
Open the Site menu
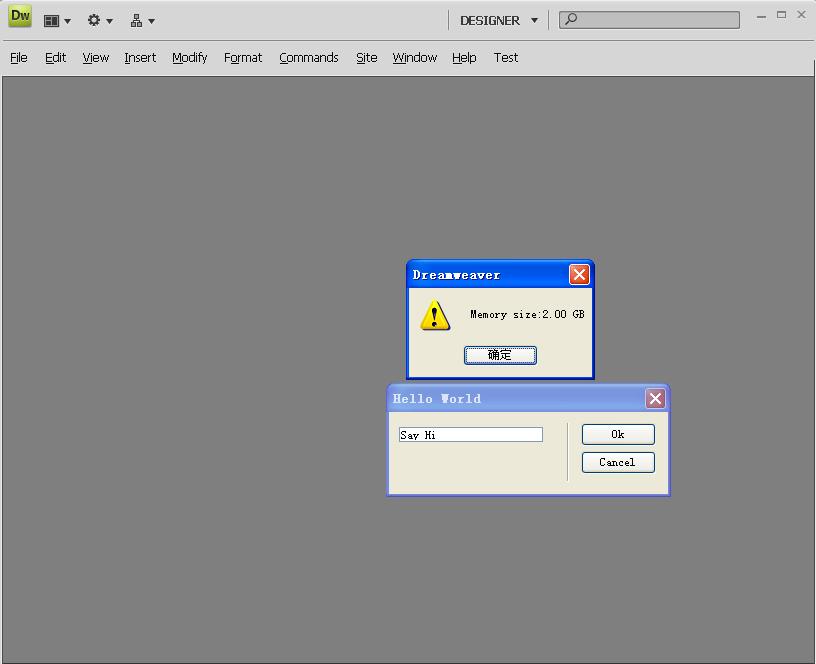(366, 58)
